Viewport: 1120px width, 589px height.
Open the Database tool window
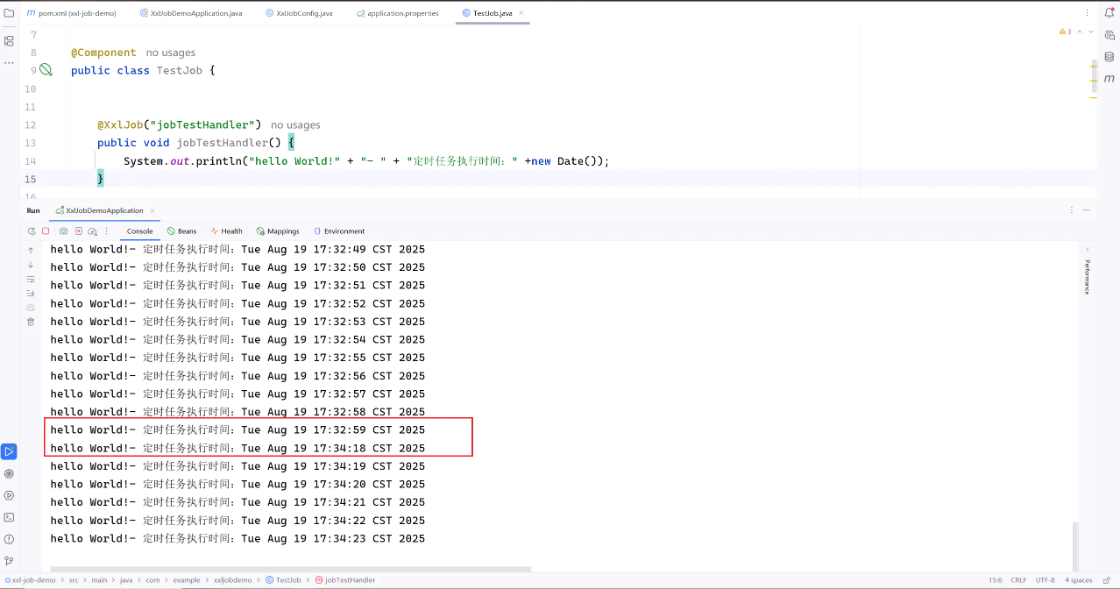click(x=1109, y=56)
